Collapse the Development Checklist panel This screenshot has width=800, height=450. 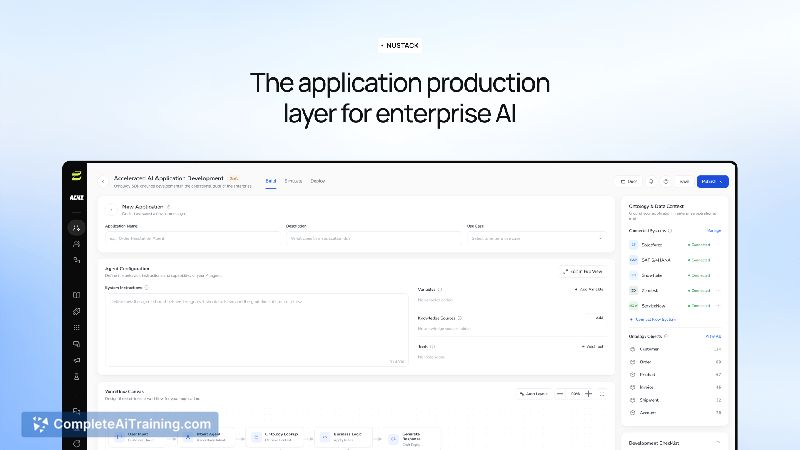click(x=717, y=443)
